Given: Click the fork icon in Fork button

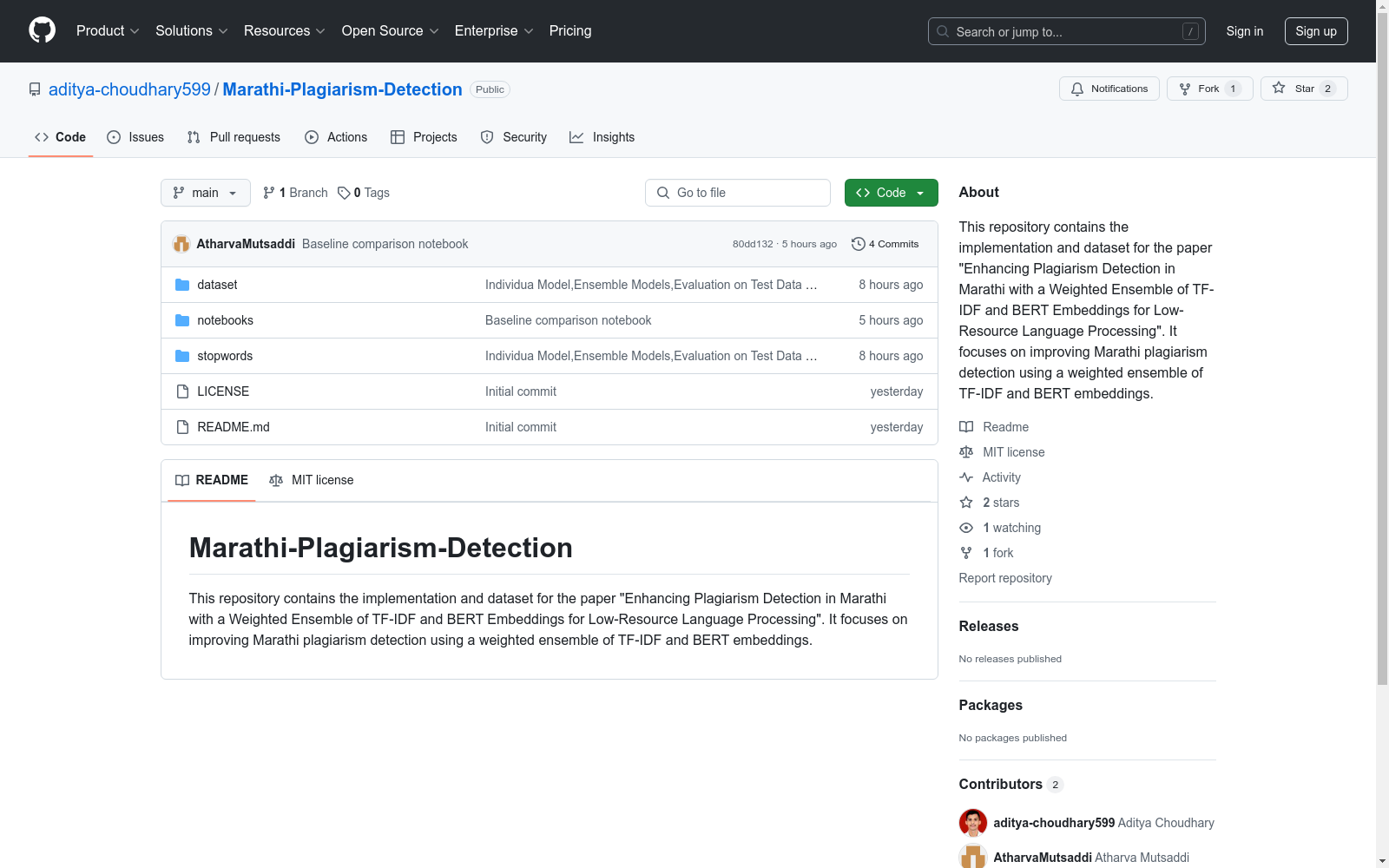Looking at the screenshot, I should click(1185, 89).
